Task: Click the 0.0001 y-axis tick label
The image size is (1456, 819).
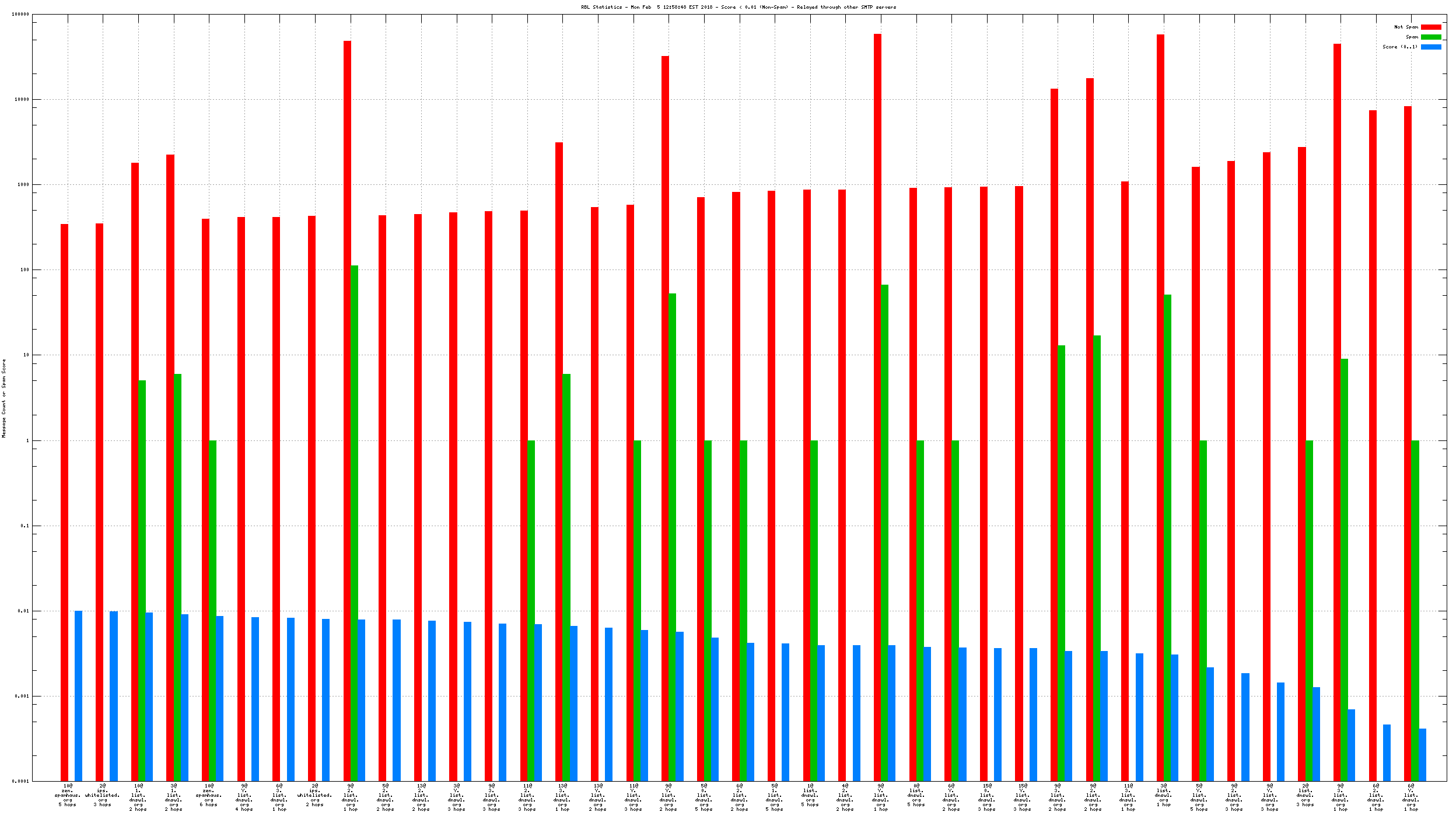Action: [x=22, y=781]
